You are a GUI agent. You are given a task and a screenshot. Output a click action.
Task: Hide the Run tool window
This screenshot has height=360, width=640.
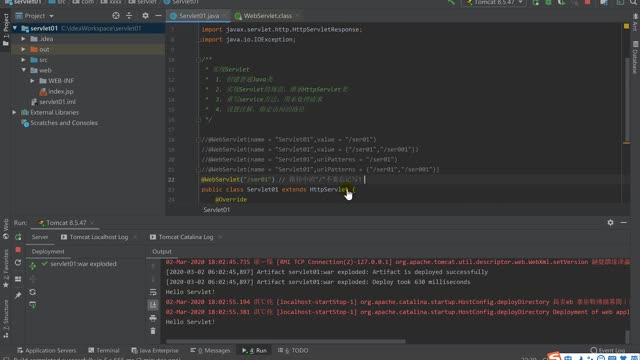point(623,222)
